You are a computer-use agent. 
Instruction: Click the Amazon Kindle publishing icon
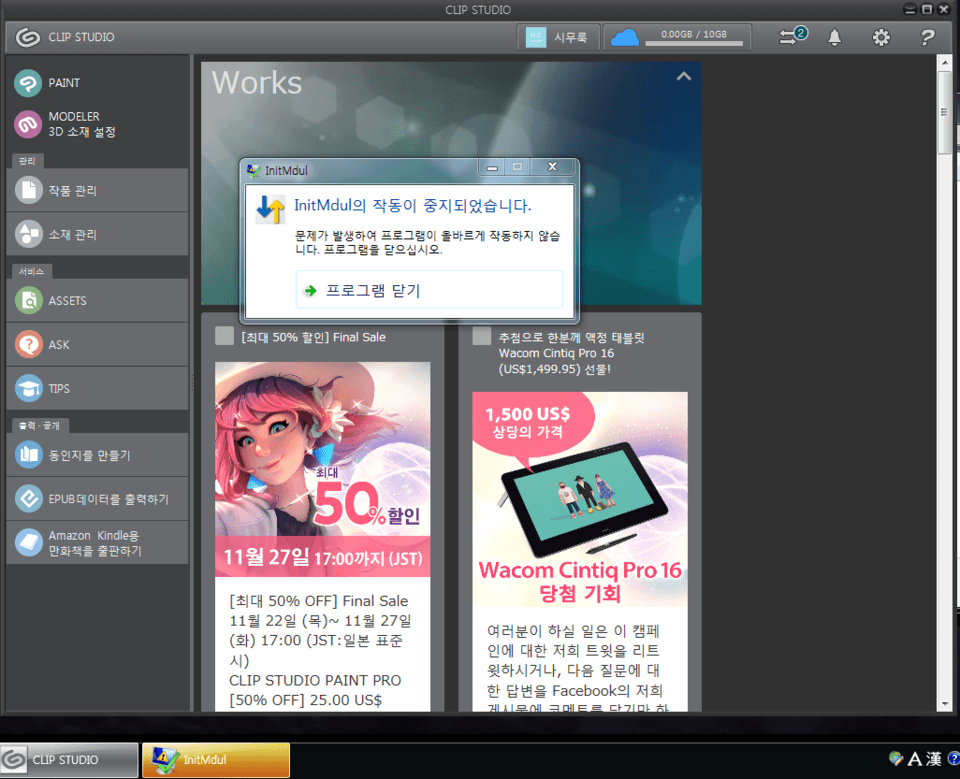click(28, 543)
